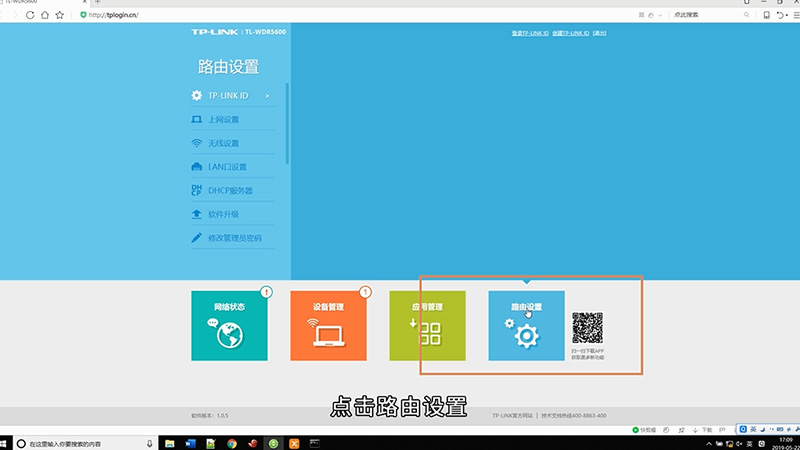Click the Windows taskbar search field
This screenshot has height=450, width=800.
(84, 443)
